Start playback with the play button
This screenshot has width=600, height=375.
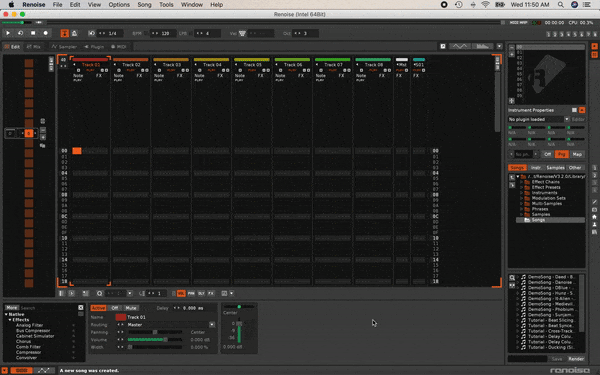tap(8, 33)
